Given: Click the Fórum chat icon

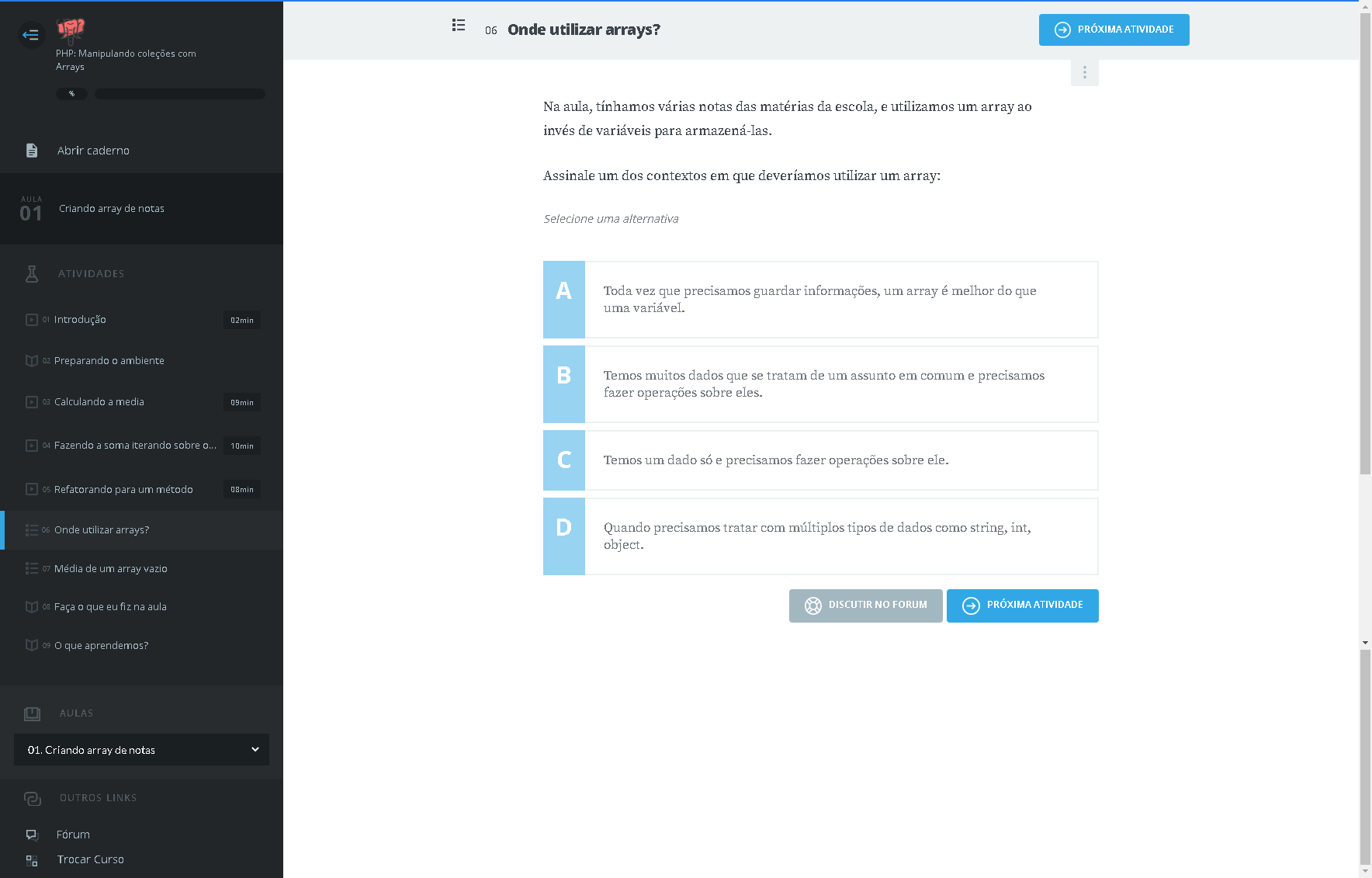Looking at the screenshot, I should coord(32,835).
